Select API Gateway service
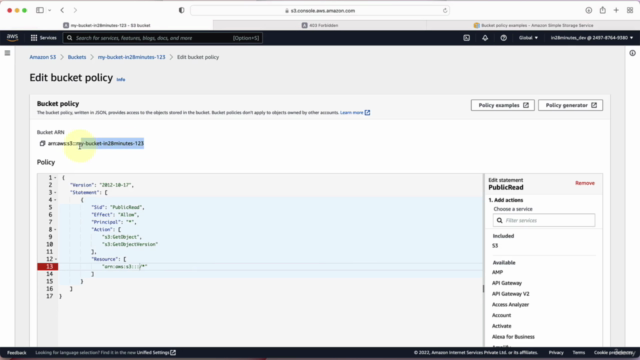This screenshot has height=360, width=640. (507, 283)
